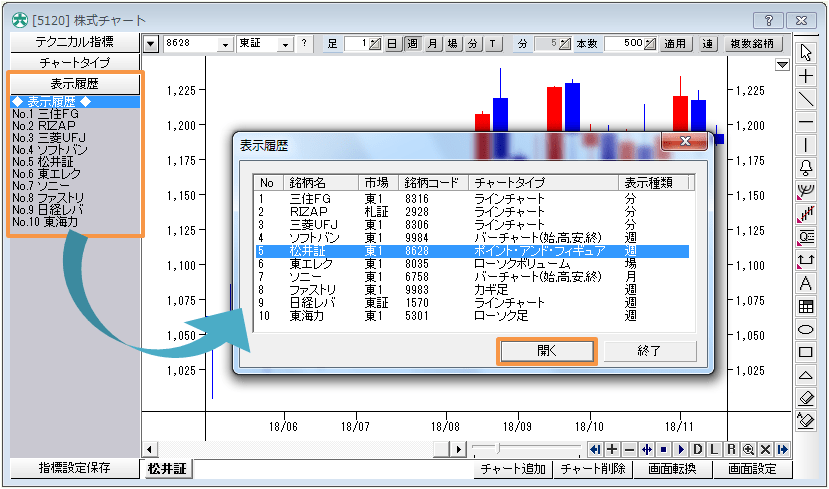Screen dimensions: 829x489
Task: Click the R button in bottom controls
Action: pyautogui.click(x=731, y=449)
